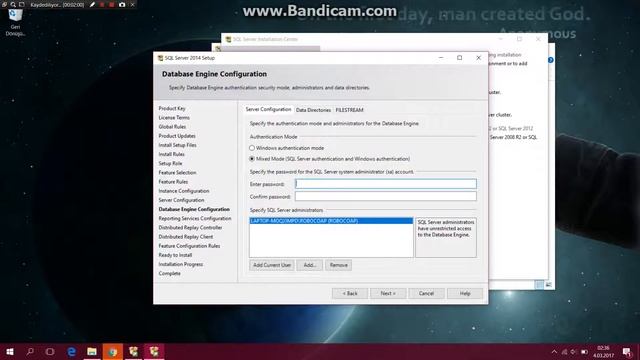Screen dimensions: 640x360
Task: Open taskbar clock and date
Action: coord(603,351)
